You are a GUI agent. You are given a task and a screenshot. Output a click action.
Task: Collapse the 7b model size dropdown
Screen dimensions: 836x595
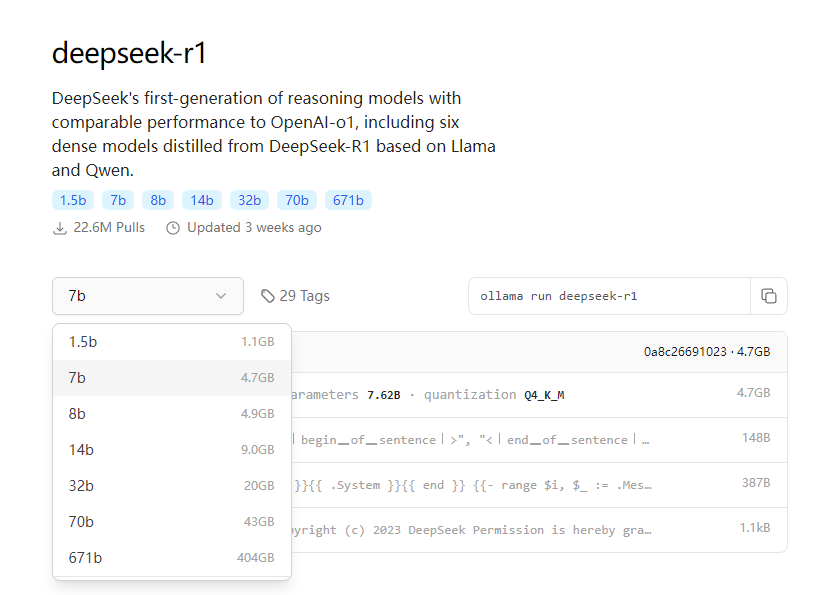pos(148,296)
